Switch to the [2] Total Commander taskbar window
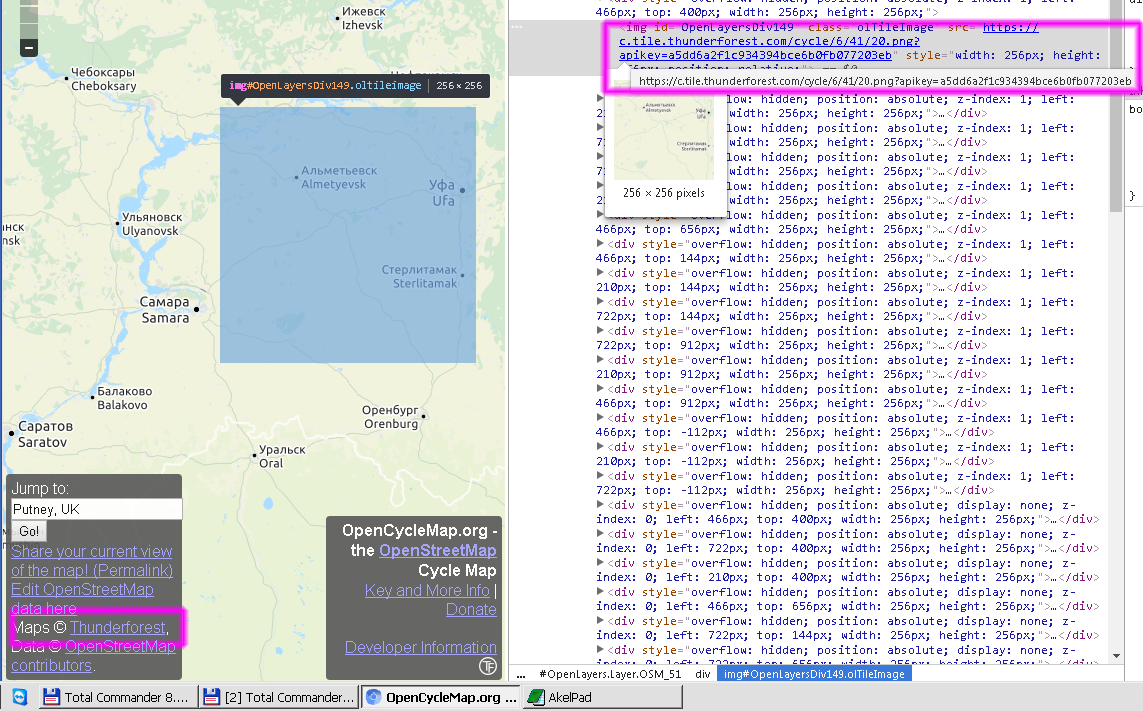This screenshot has width=1143, height=711. coord(278,697)
